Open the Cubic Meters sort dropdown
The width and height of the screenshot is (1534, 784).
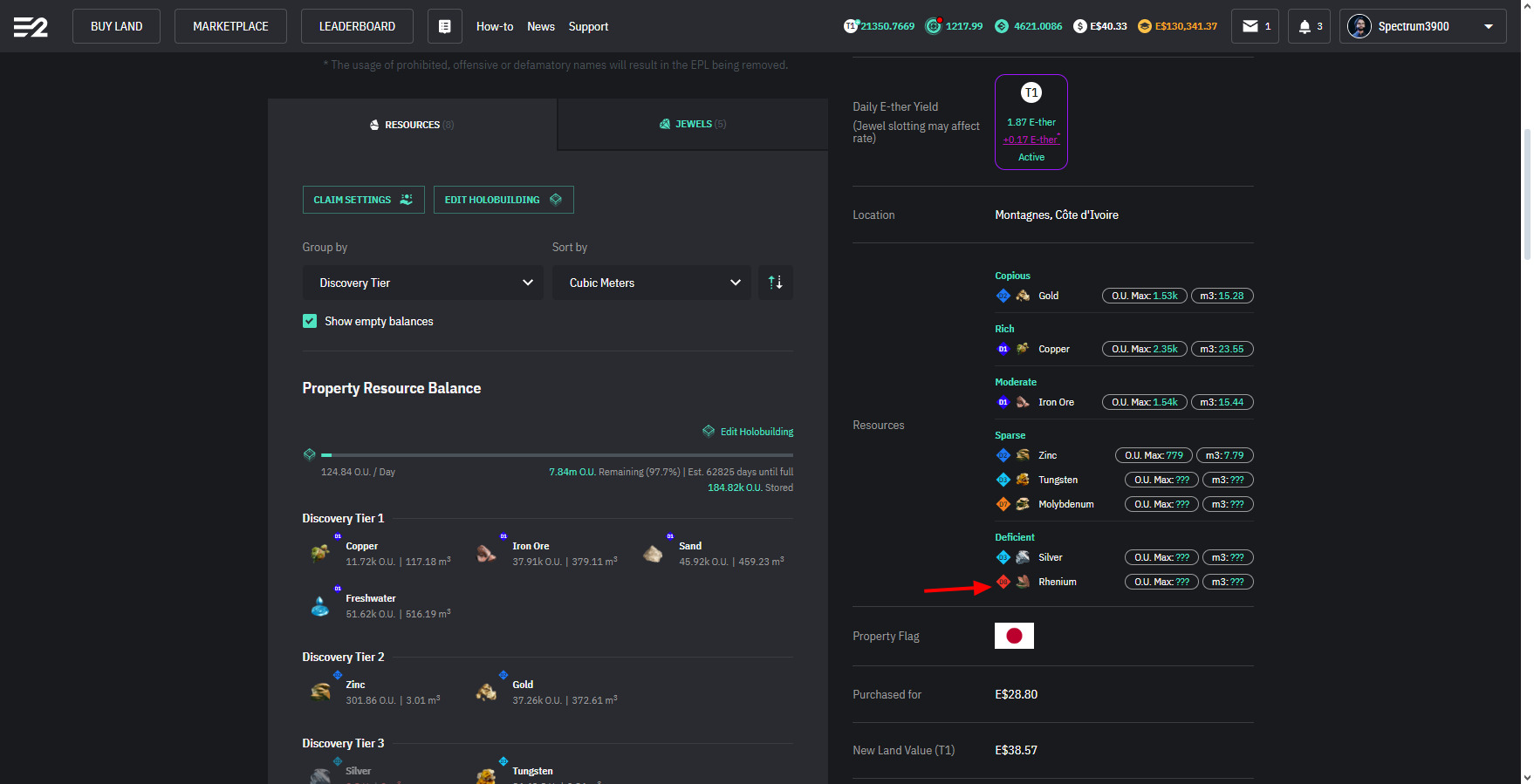pyautogui.click(x=651, y=283)
